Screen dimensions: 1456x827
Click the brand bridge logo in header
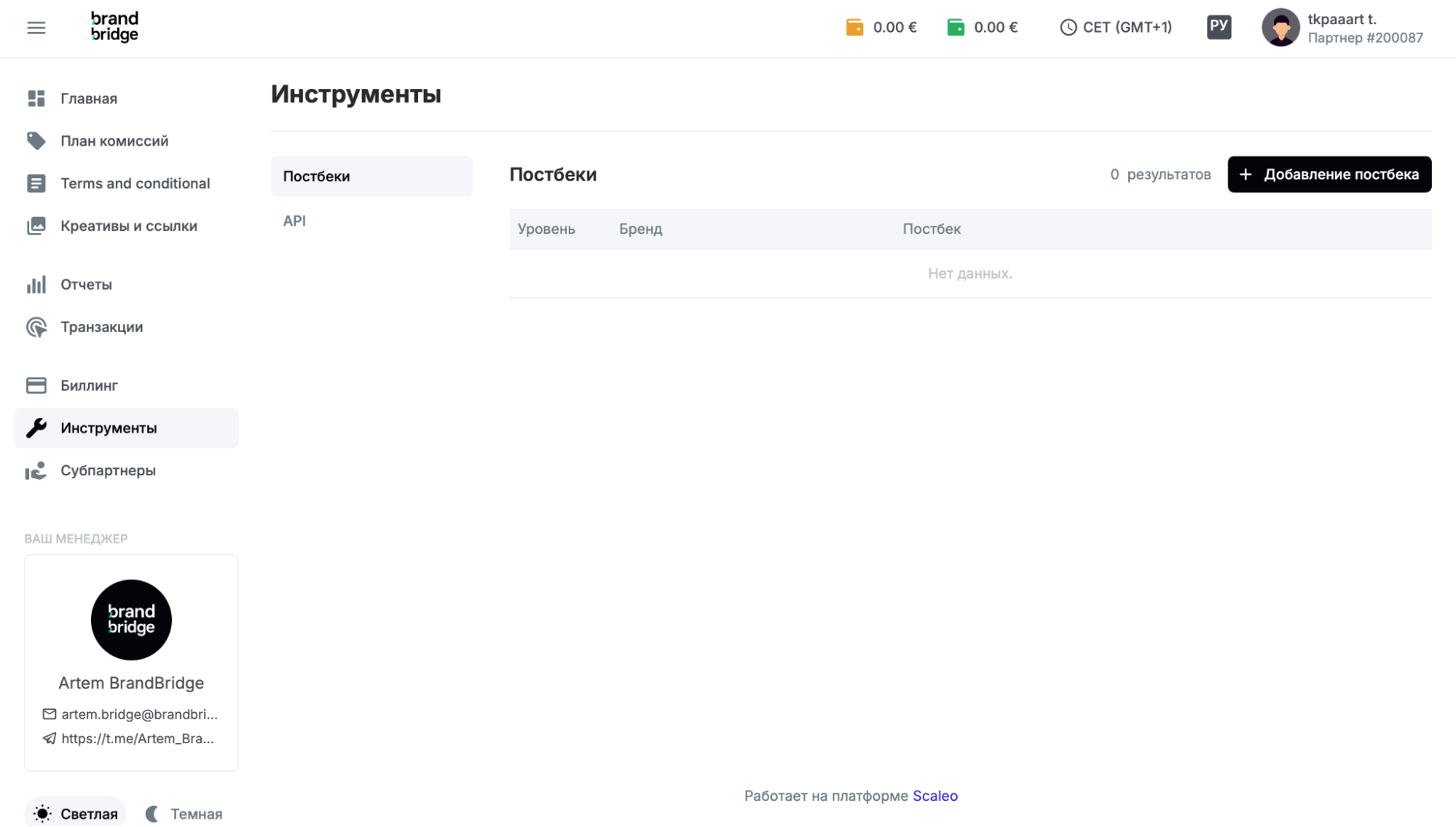[x=114, y=27]
